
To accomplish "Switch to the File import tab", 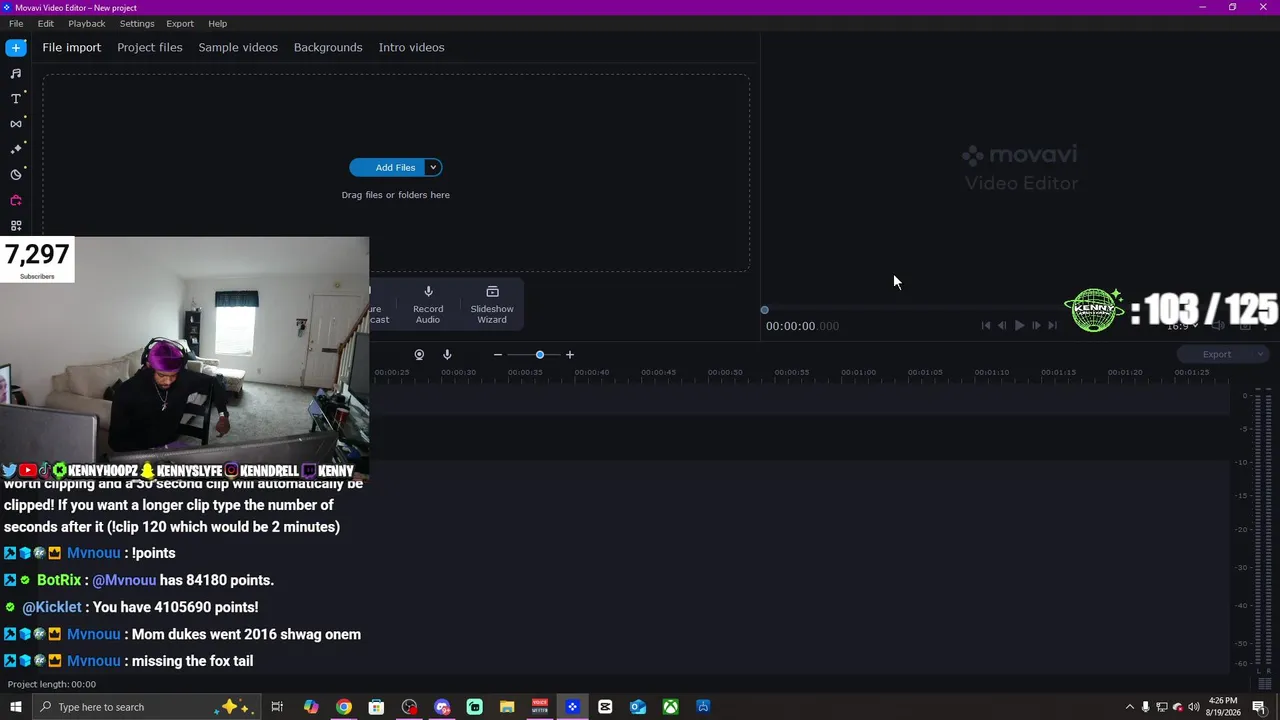I will [72, 47].
